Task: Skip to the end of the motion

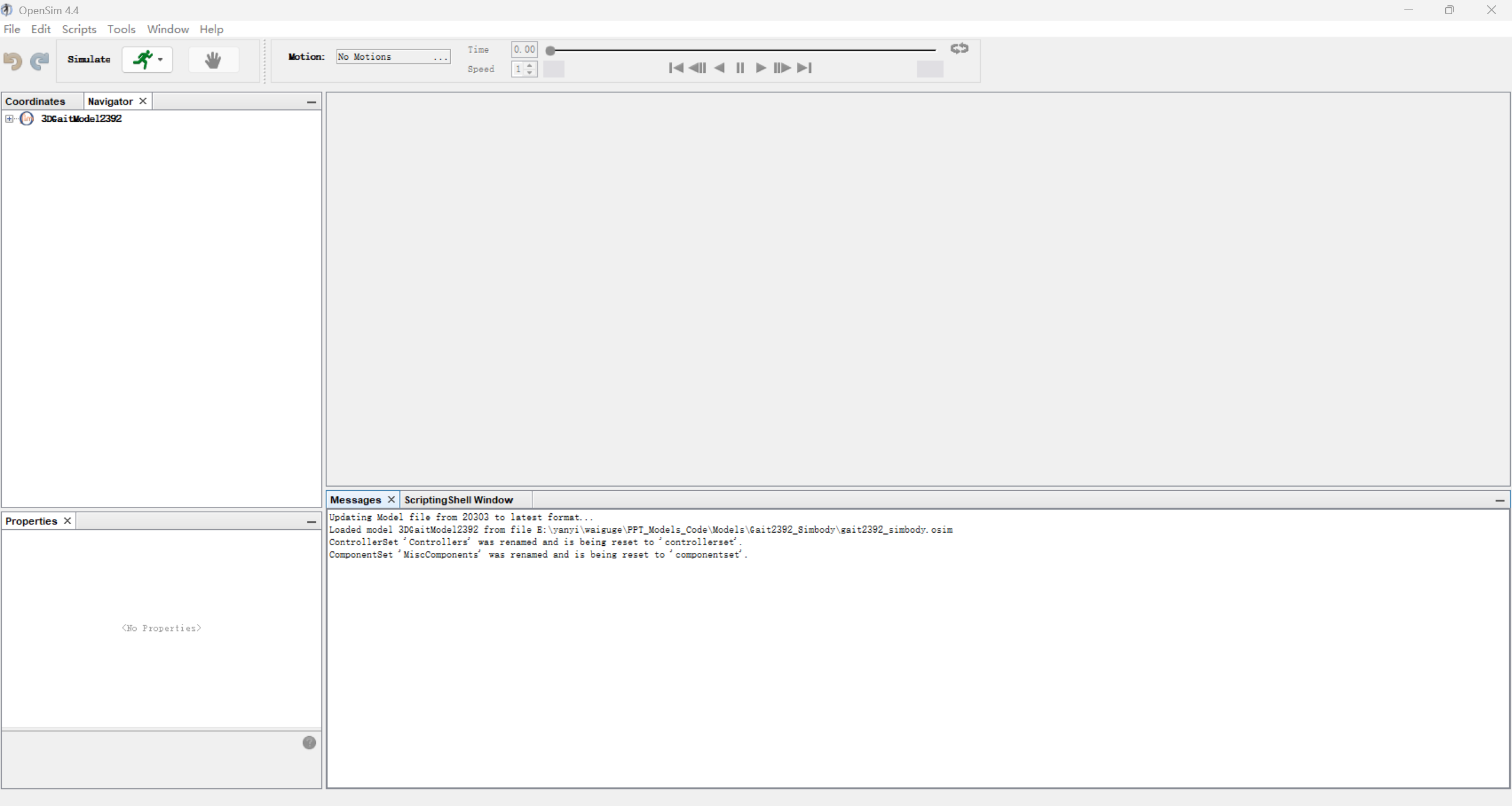Action: tap(804, 68)
